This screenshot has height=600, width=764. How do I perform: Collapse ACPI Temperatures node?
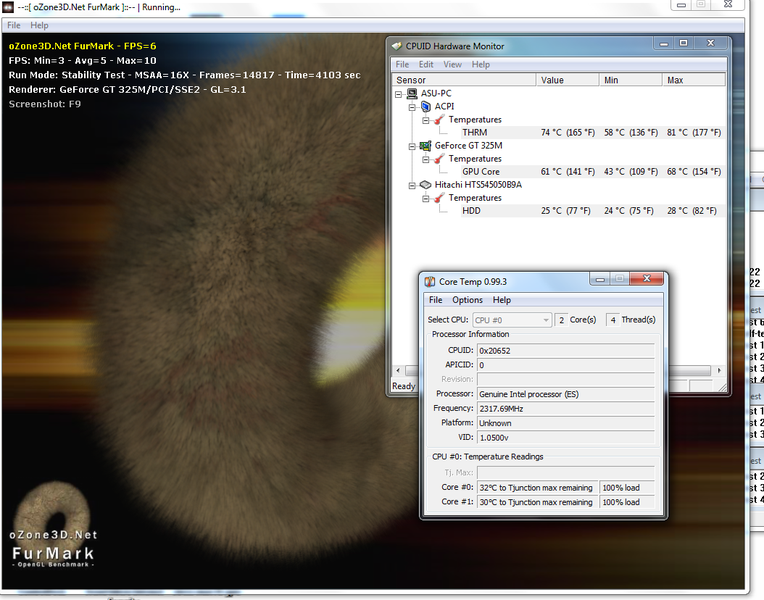pos(426,120)
